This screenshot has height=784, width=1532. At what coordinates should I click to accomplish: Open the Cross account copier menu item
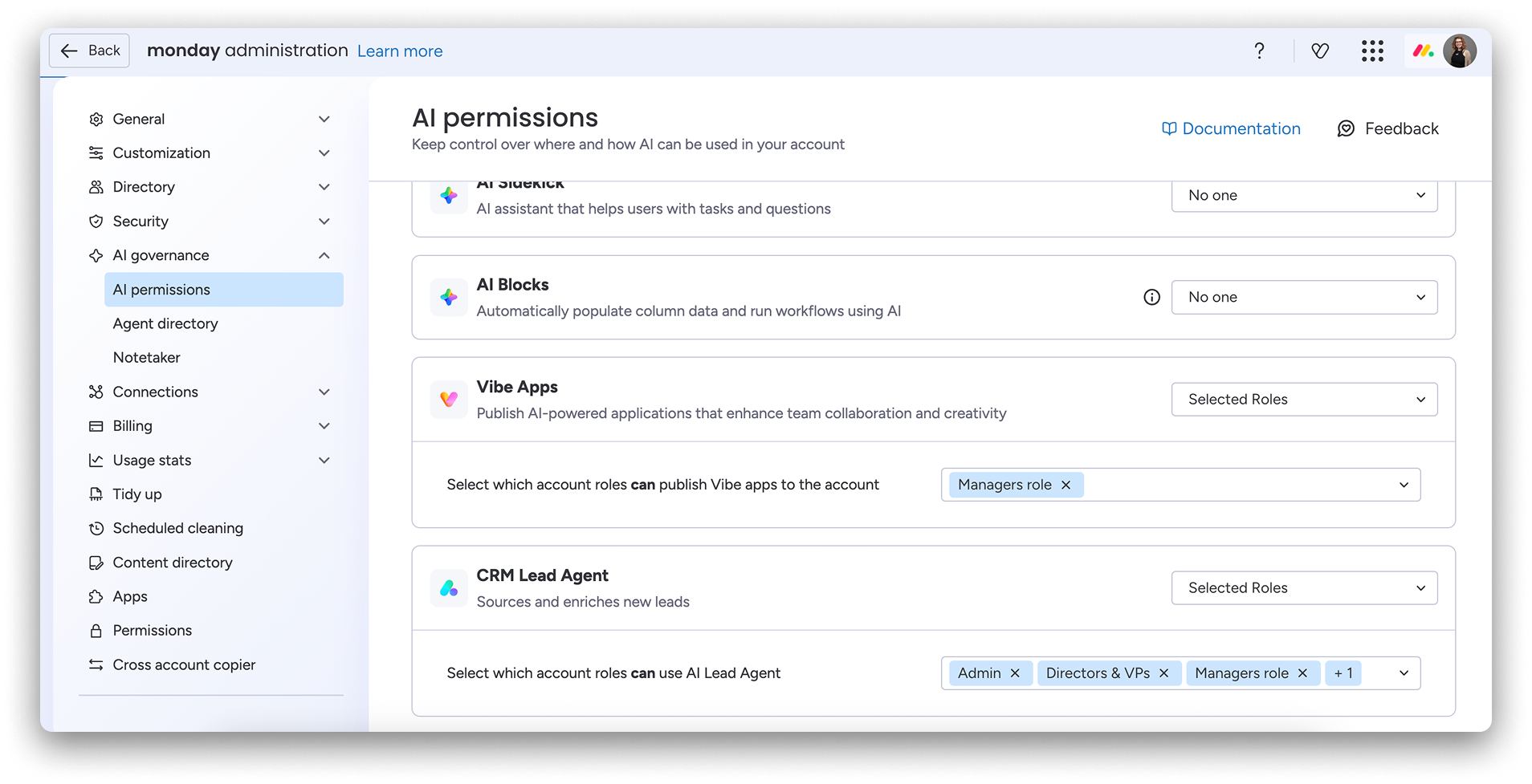point(184,665)
